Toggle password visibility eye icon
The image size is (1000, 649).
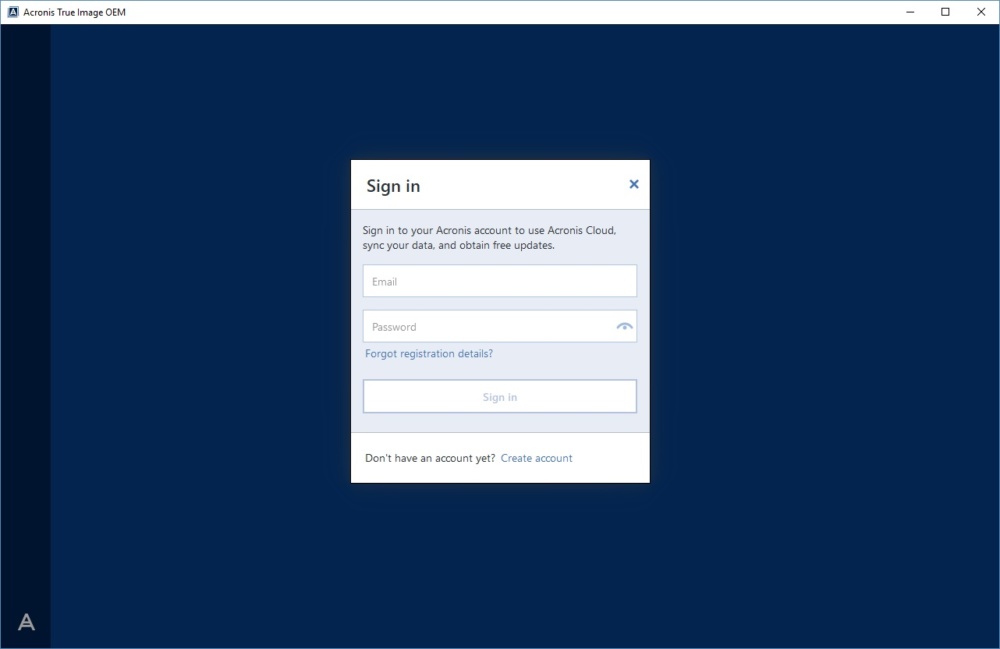[x=624, y=326]
